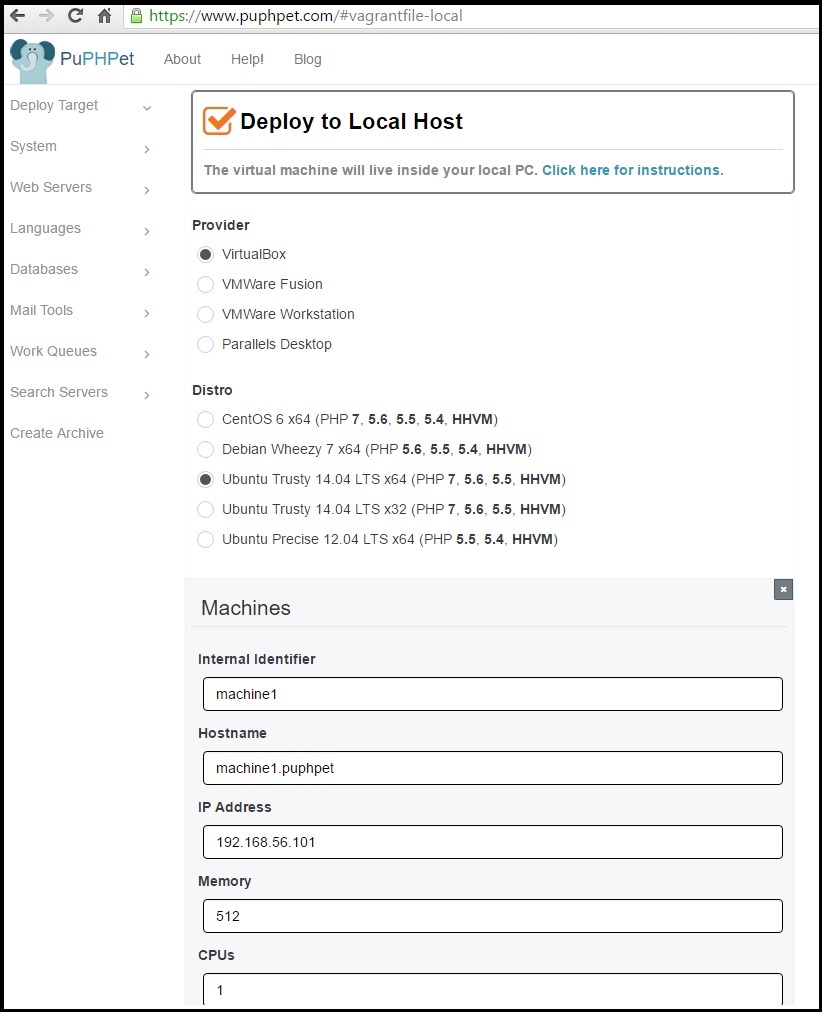The height and width of the screenshot is (1012, 822).
Task: Choose Ubuntu Trusty 14.04 LTS x32 distro
Action: coord(205,509)
